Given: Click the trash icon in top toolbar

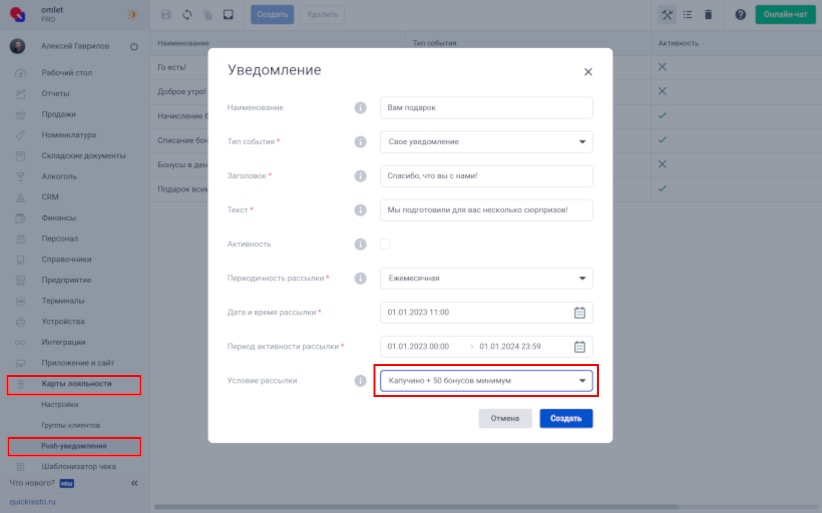Looking at the screenshot, I should [708, 15].
